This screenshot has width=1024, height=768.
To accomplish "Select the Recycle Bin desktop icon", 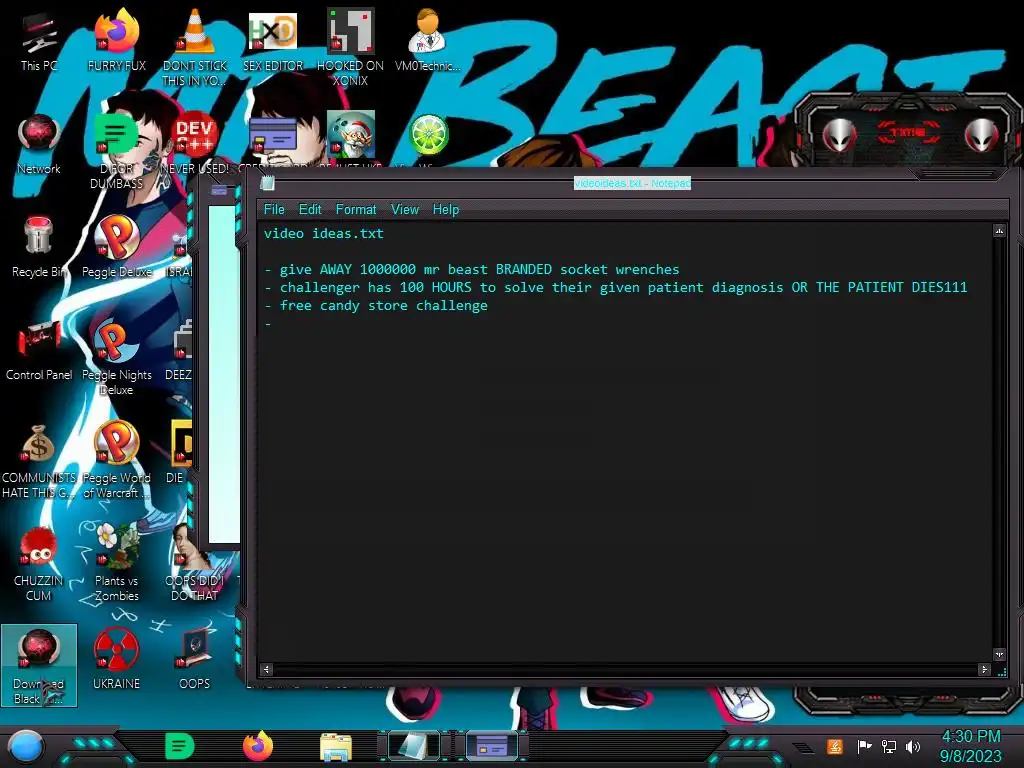I will 39,247.
